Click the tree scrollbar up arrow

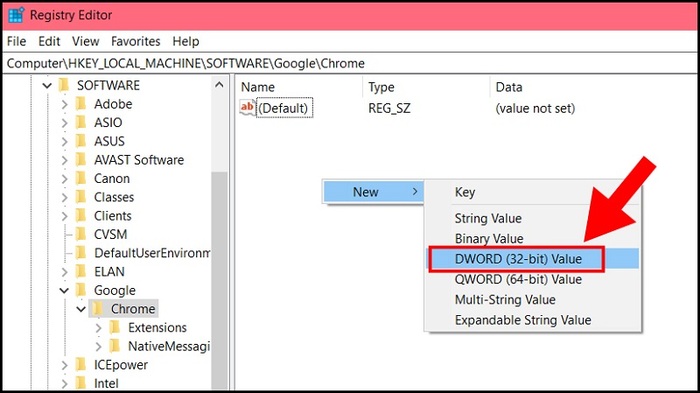click(219, 85)
